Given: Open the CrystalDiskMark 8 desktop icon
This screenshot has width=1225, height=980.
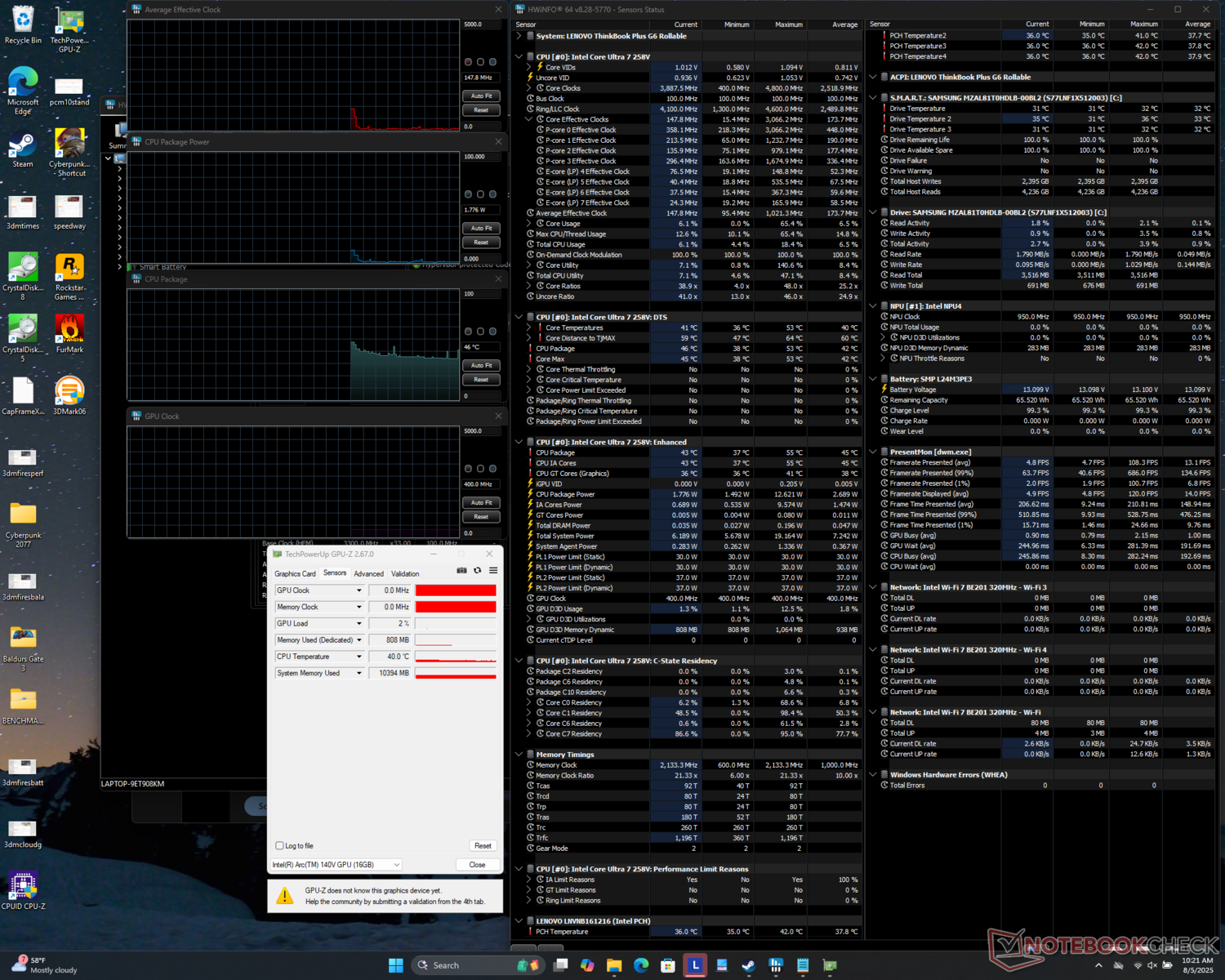Looking at the screenshot, I should pyautogui.click(x=23, y=277).
